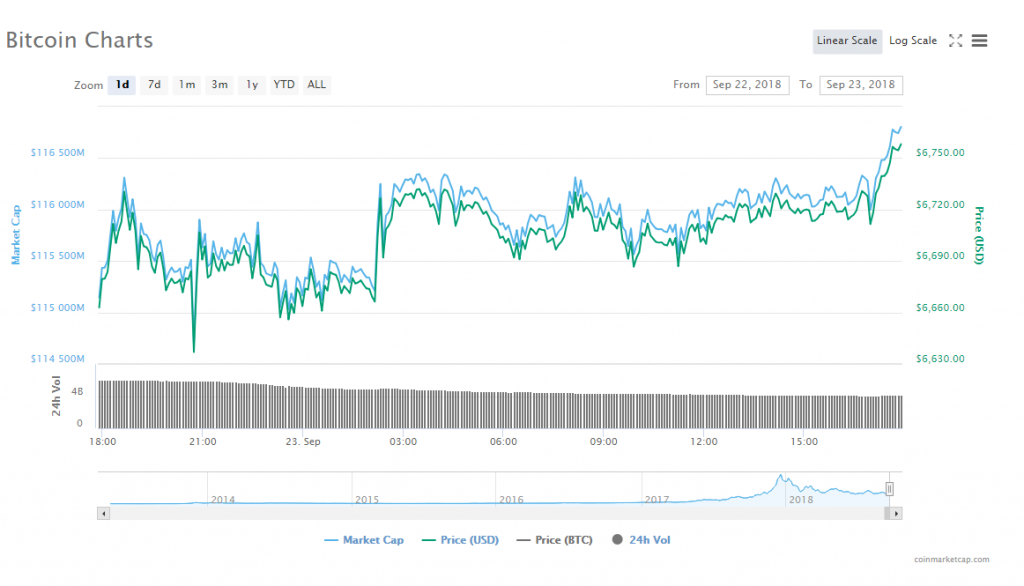Open the chart hamburger menu
The width and height of the screenshot is (1024, 586).
click(980, 41)
